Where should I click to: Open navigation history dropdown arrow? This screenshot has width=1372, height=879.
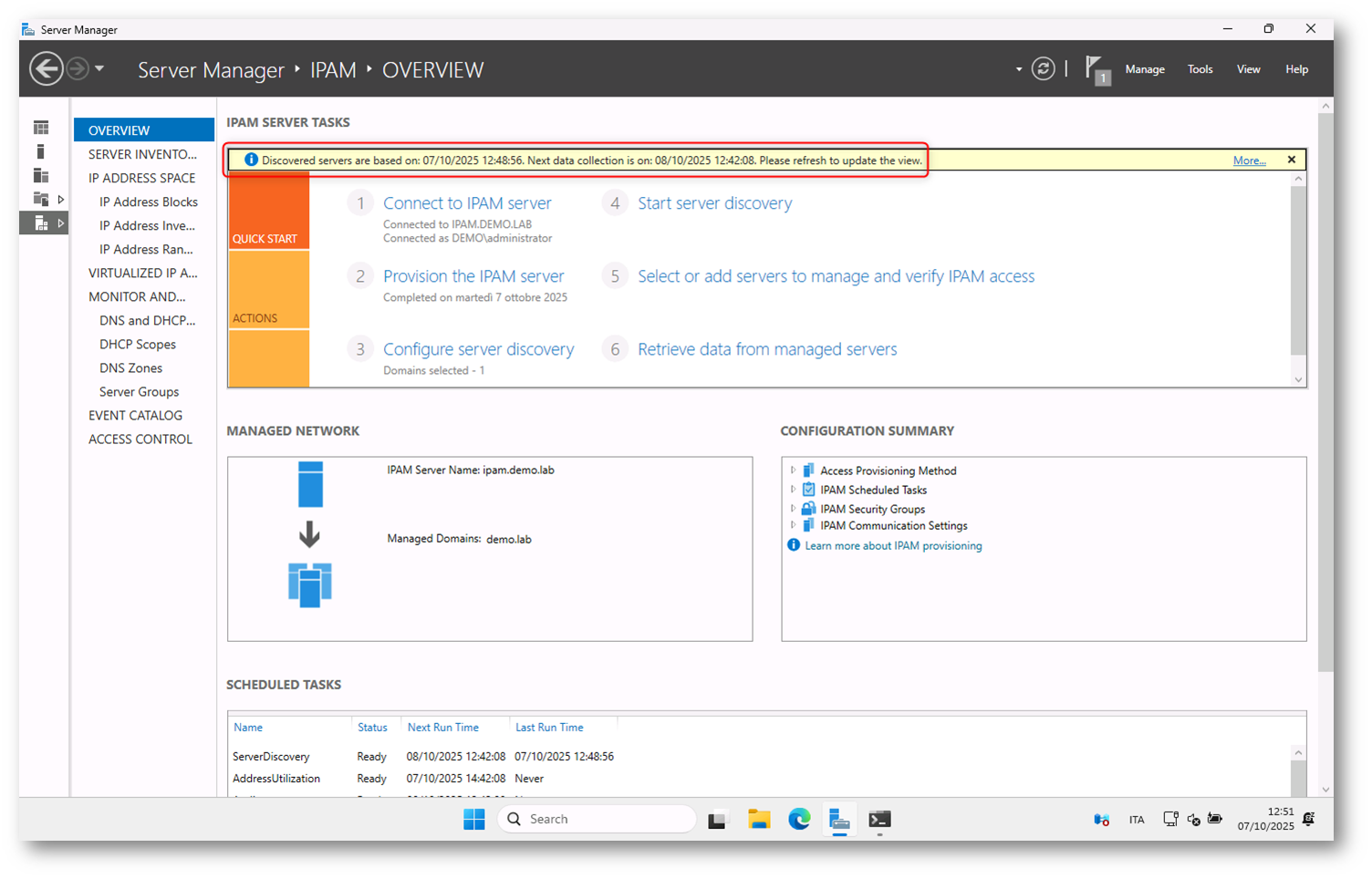click(99, 69)
